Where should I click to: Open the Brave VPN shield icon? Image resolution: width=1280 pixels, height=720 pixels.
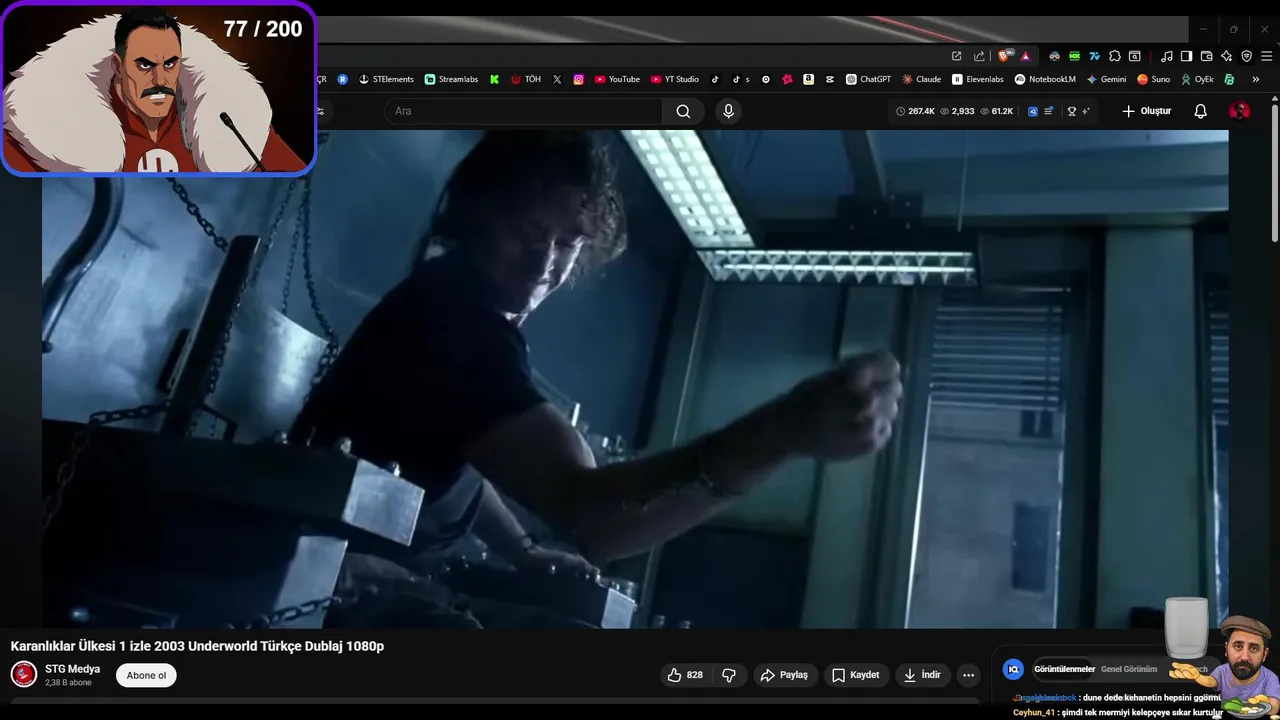pyautogui.click(x=1246, y=56)
